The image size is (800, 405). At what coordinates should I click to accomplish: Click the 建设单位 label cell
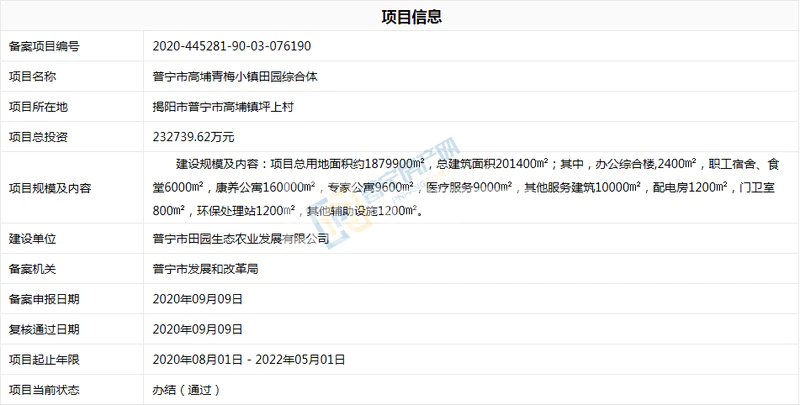32,239
